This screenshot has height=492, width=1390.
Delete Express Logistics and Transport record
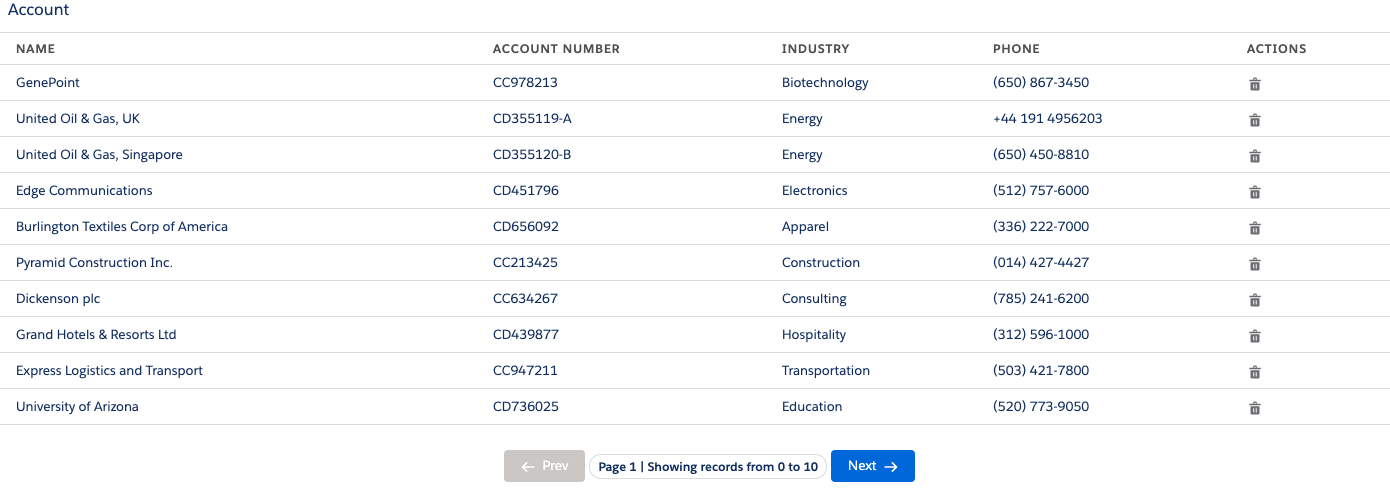coord(1255,372)
